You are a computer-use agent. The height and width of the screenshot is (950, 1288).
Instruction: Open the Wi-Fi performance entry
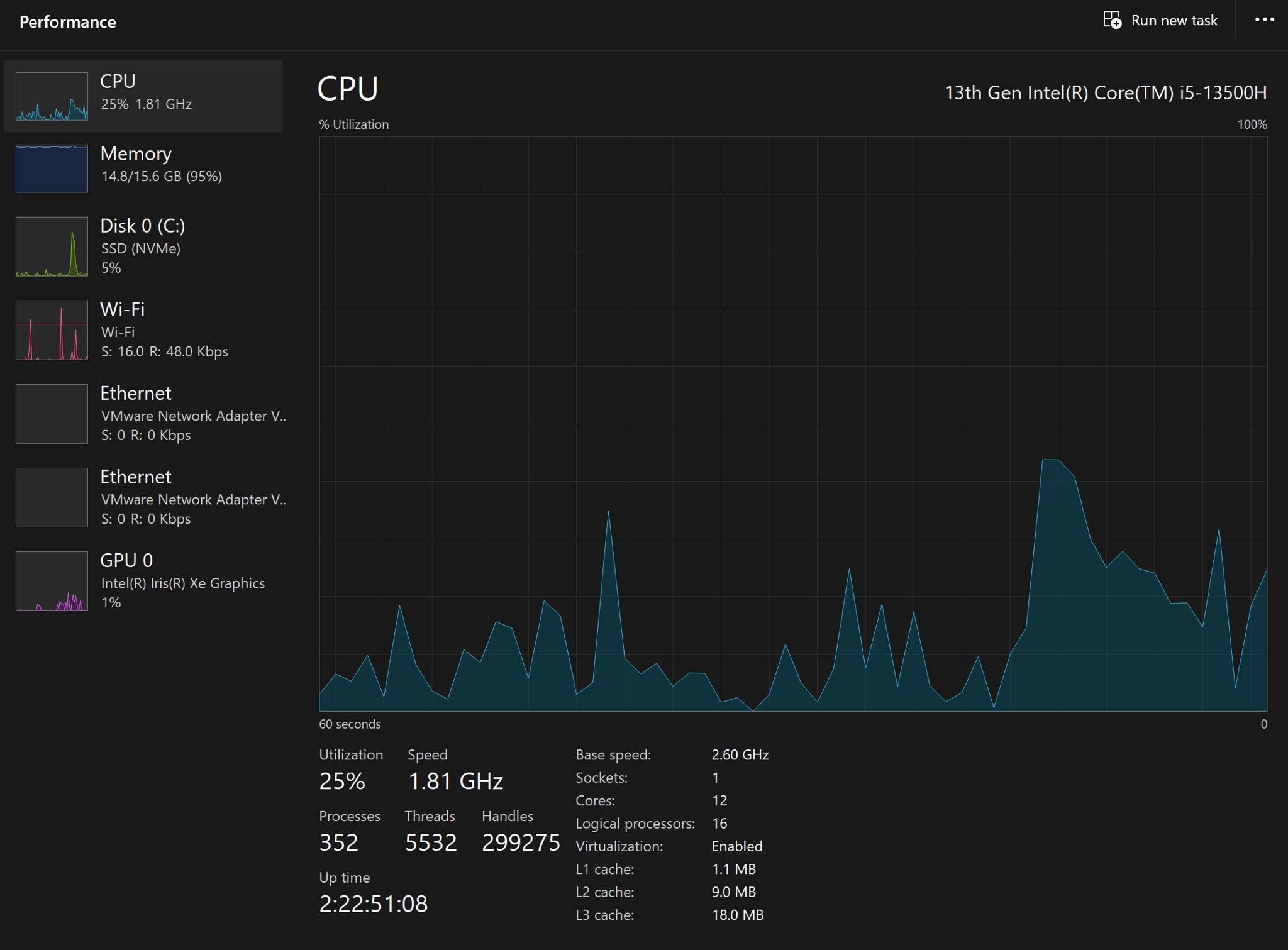pos(143,330)
